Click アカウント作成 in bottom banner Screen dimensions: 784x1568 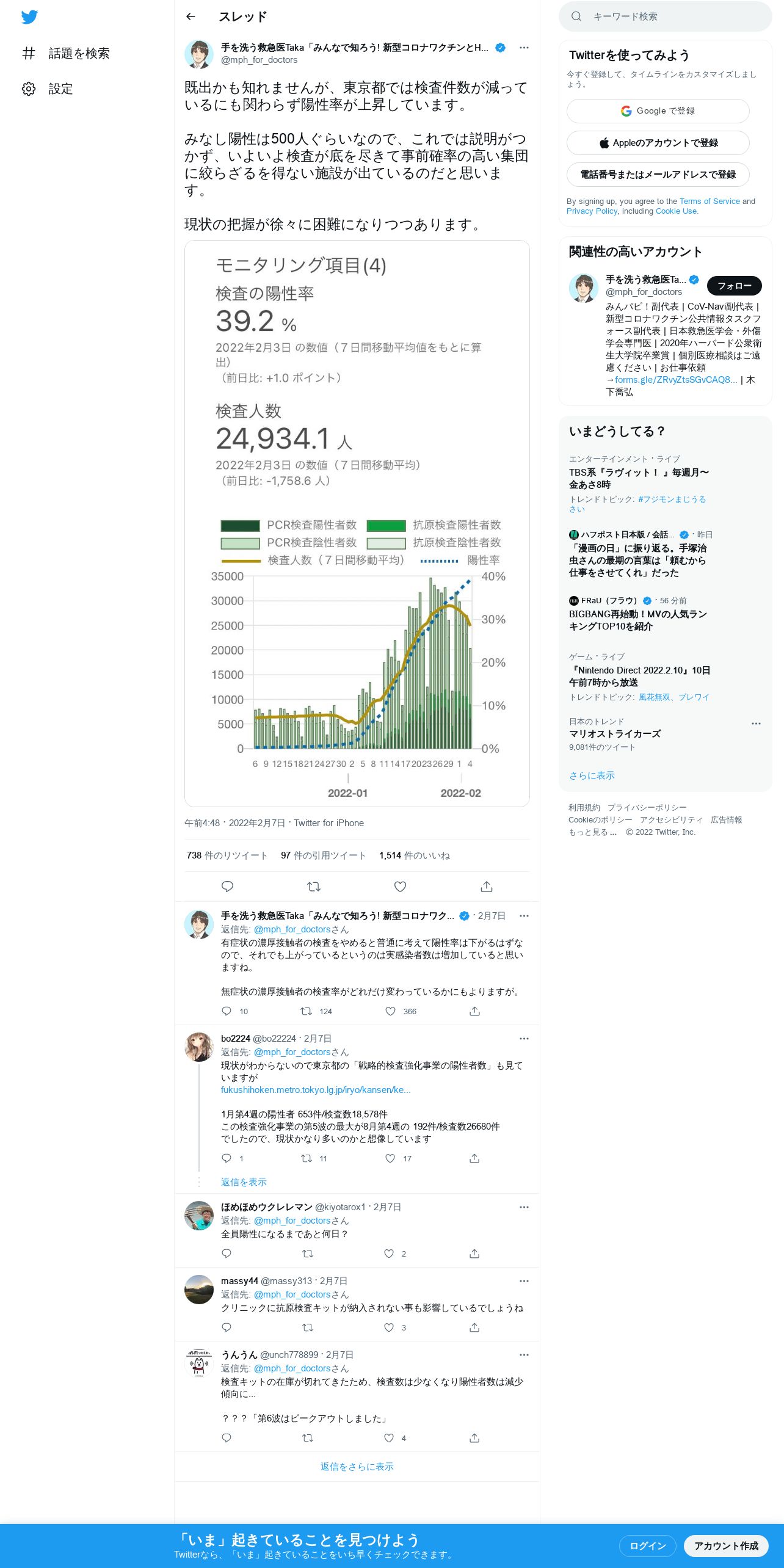(726, 1546)
